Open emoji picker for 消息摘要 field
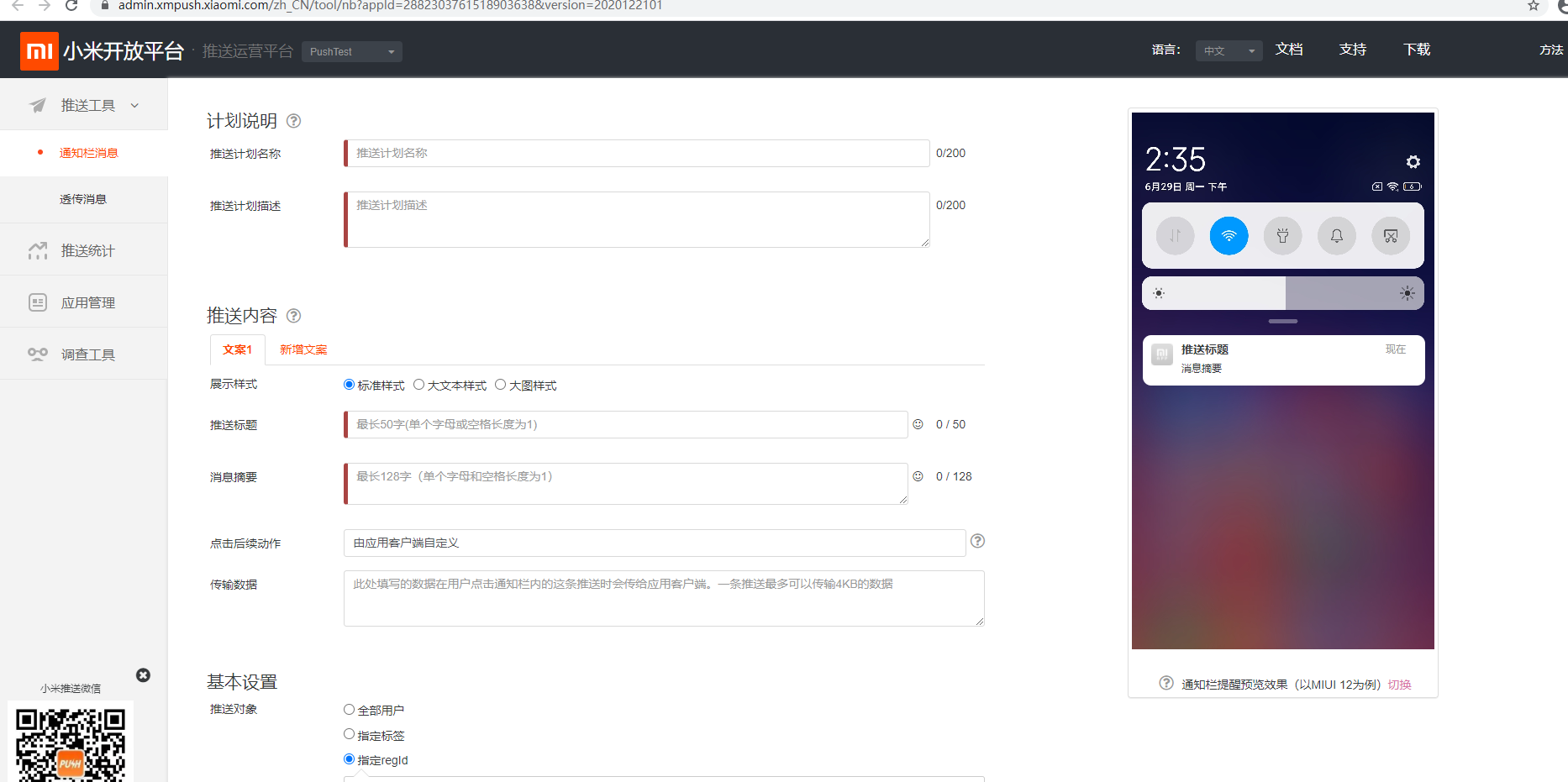The height and width of the screenshot is (782, 1568). pos(918,476)
